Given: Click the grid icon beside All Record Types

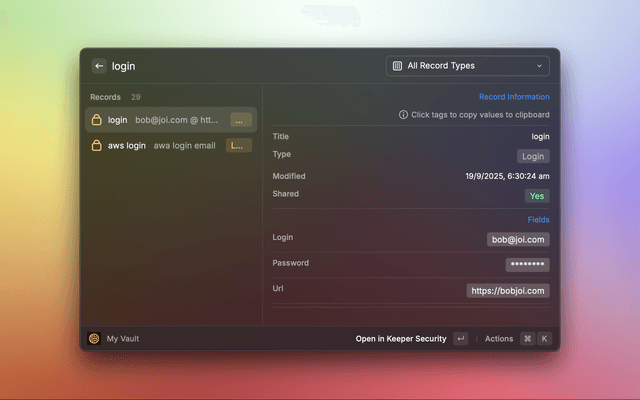Looking at the screenshot, I should 398,66.
